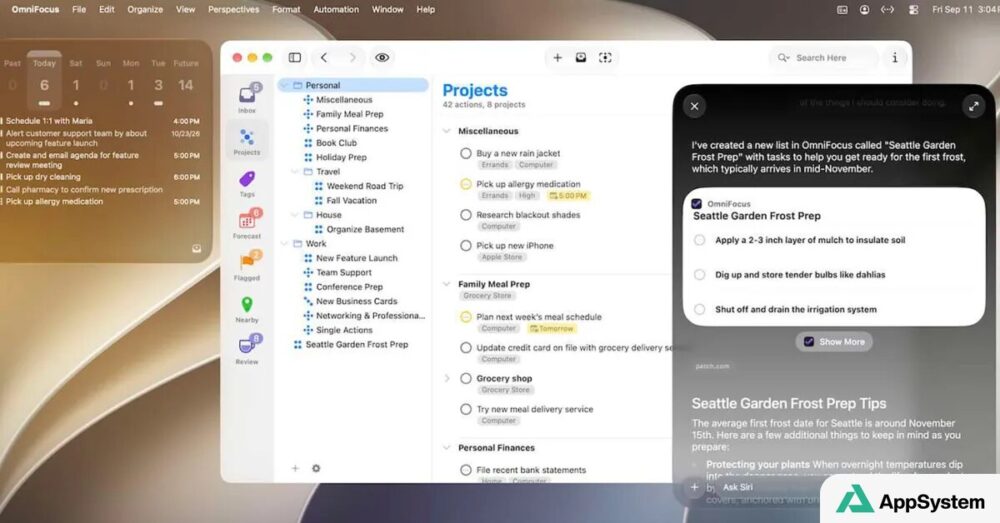Open the Organize menu

click(x=145, y=10)
